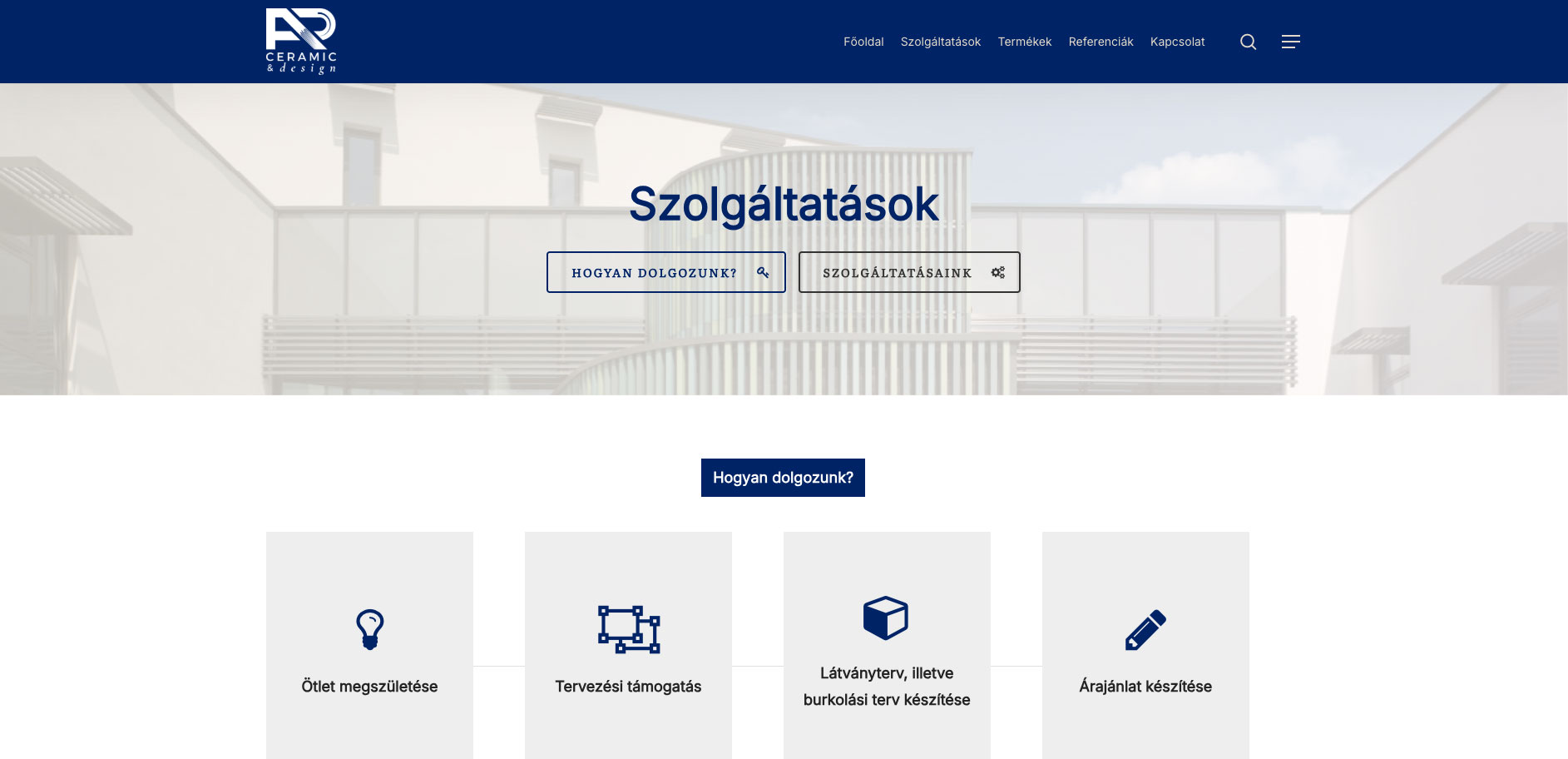Click the lightbulb idea icon
The height and width of the screenshot is (759, 1568).
click(x=369, y=629)
